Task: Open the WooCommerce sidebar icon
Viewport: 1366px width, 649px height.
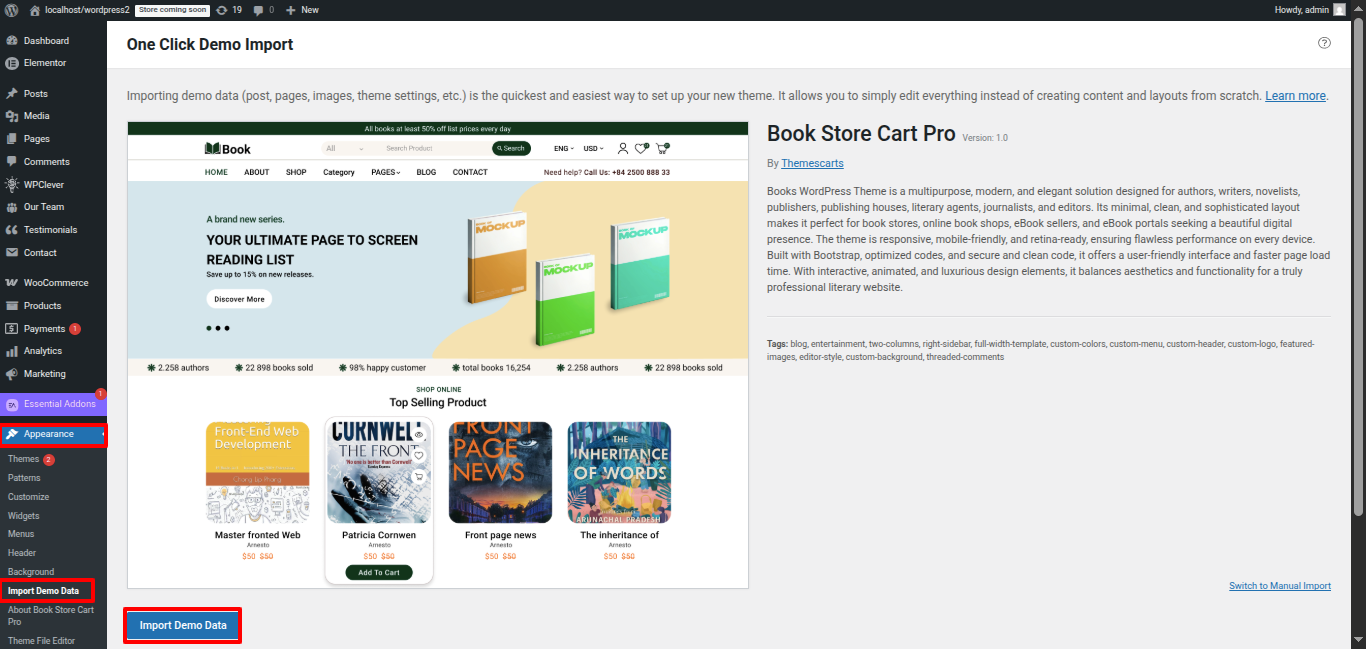Action: tap(12, 283)
